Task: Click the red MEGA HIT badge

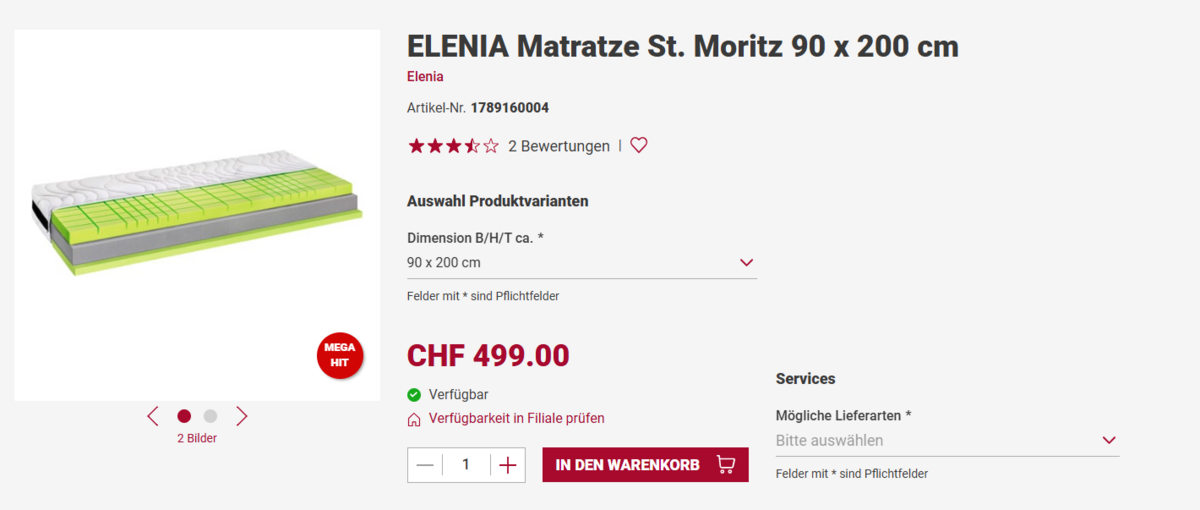Action: click(x=340, y=355)
